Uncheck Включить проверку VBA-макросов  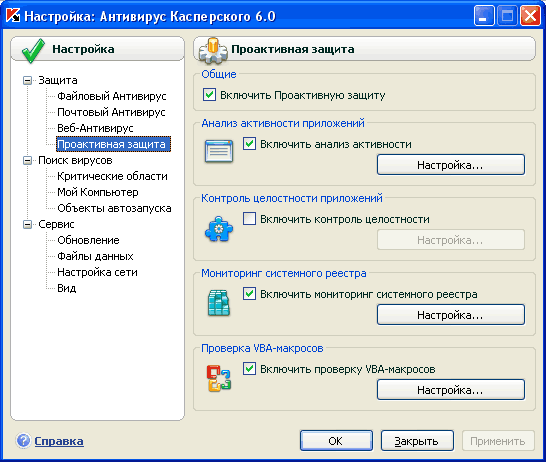click(x=249, y=368)
